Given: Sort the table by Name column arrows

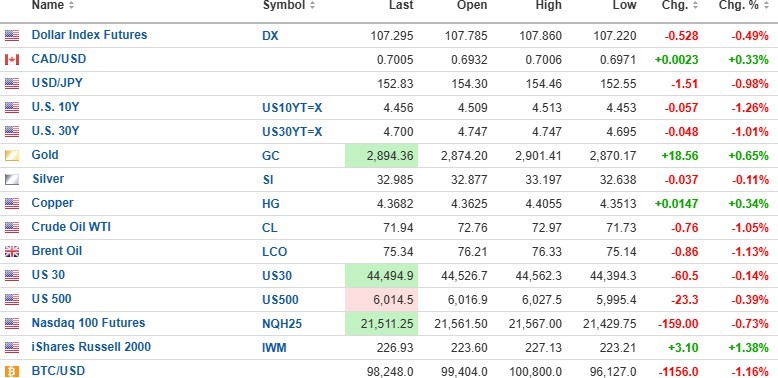Looking at the screenshot, I should (71, 5).
